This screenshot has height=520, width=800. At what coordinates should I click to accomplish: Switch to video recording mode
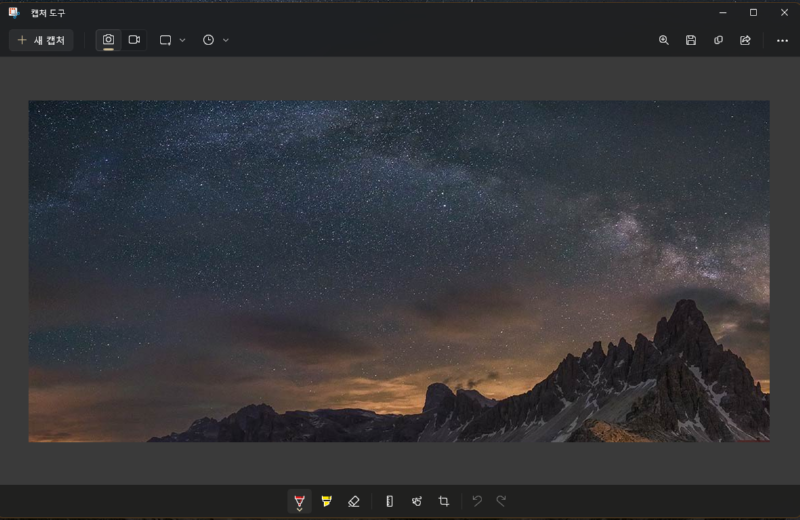tap(134, 40)
